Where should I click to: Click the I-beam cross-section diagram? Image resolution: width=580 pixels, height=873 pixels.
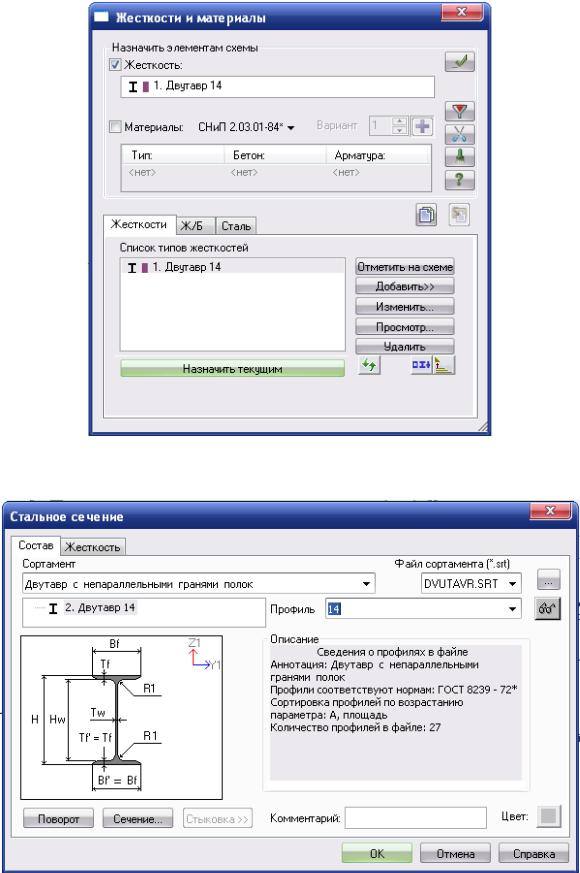click(121, 718)
